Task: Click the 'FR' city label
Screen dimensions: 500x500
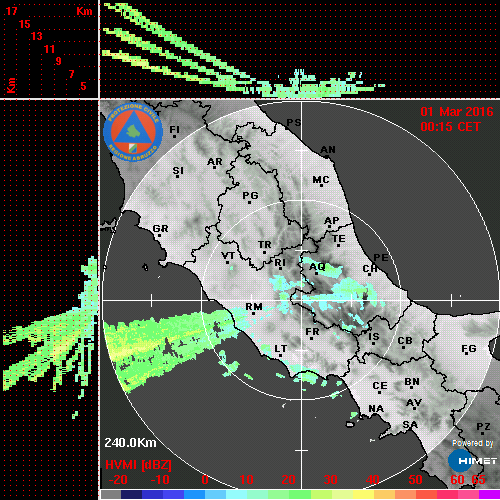Action: [312, 332]
